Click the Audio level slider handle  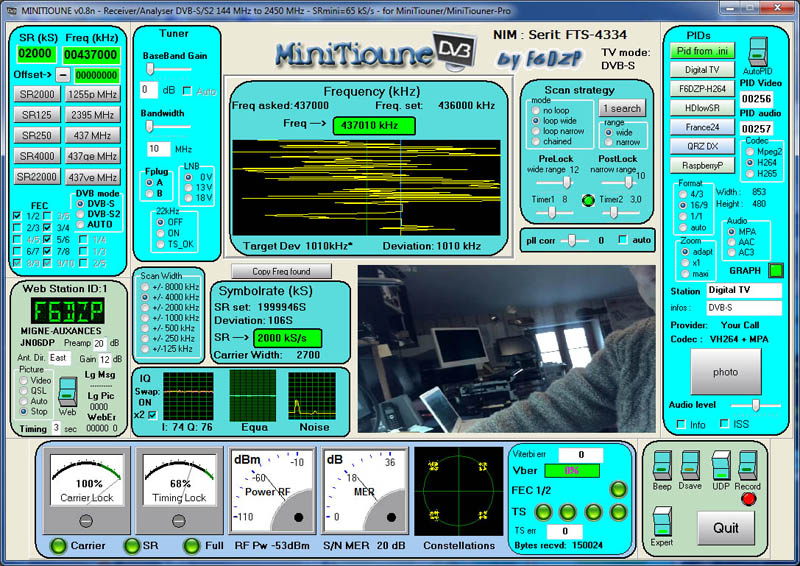pyautogui.click(x=756, y=405)
